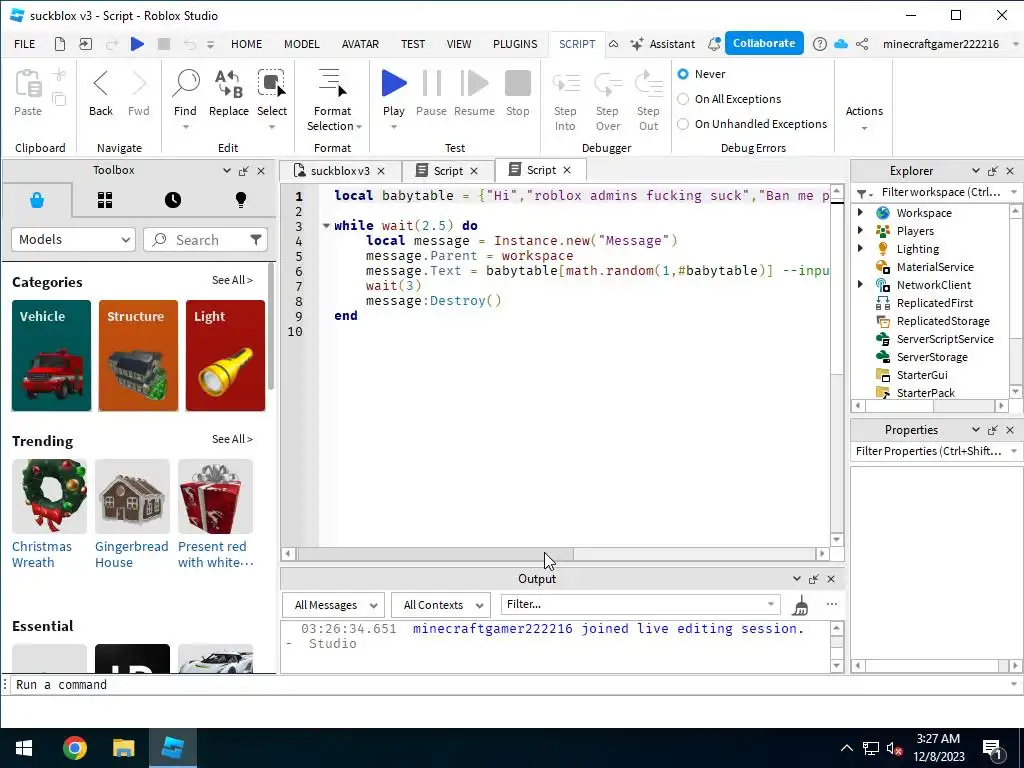1024x768 pixels.
Task: Select On All Exceptions radio button
Action: pyautogui.click(x=683, y=99)
